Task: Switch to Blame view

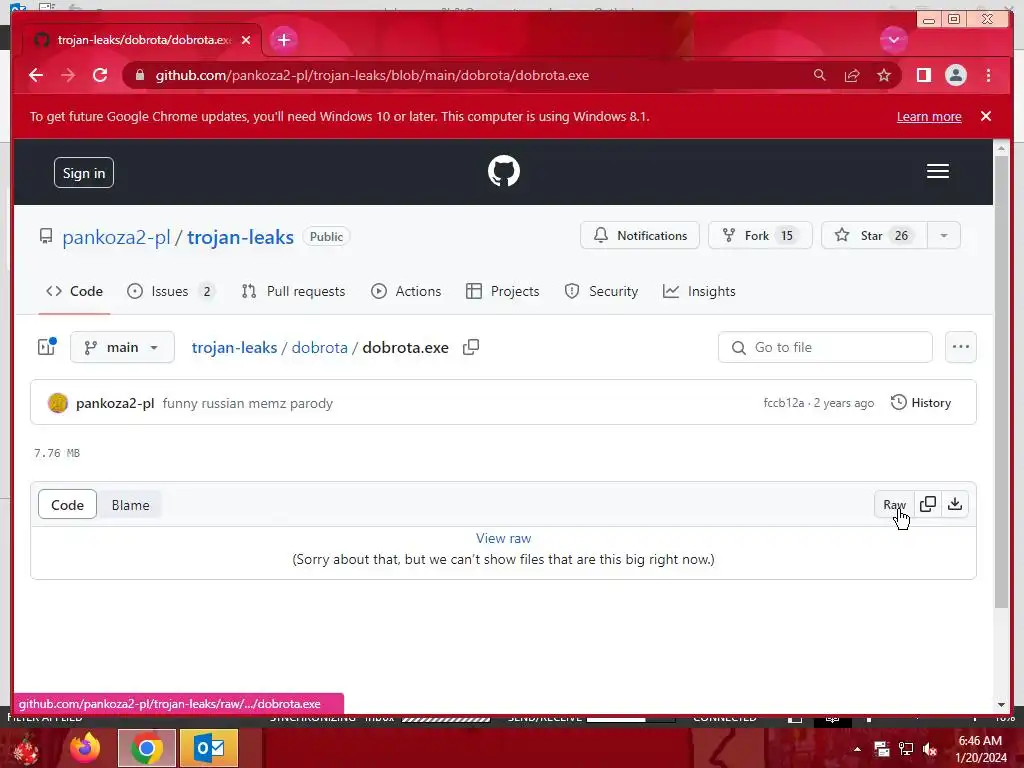Action: [131, 505]
